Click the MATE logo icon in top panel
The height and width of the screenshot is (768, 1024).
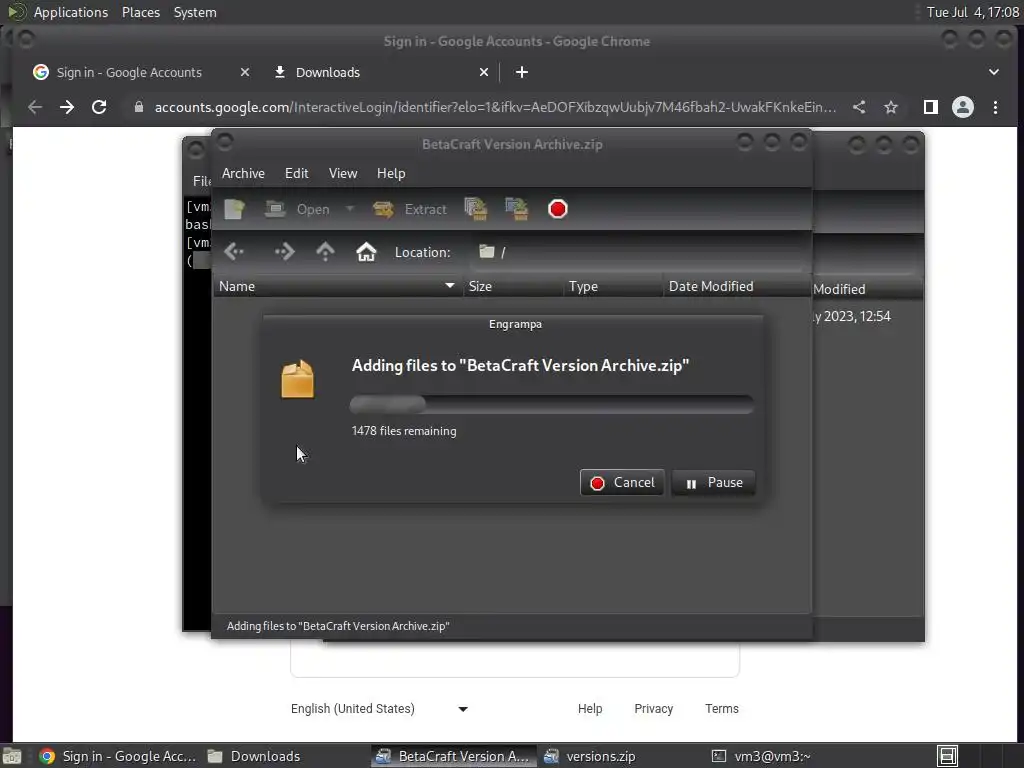pos(16,12)
